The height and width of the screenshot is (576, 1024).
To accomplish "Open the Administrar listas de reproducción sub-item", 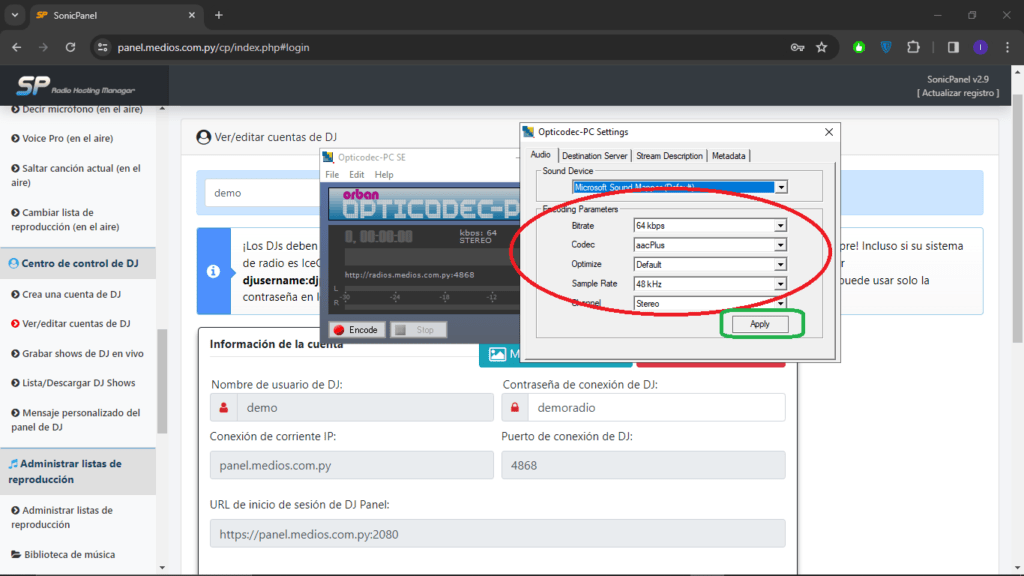I will coord(62,517).
